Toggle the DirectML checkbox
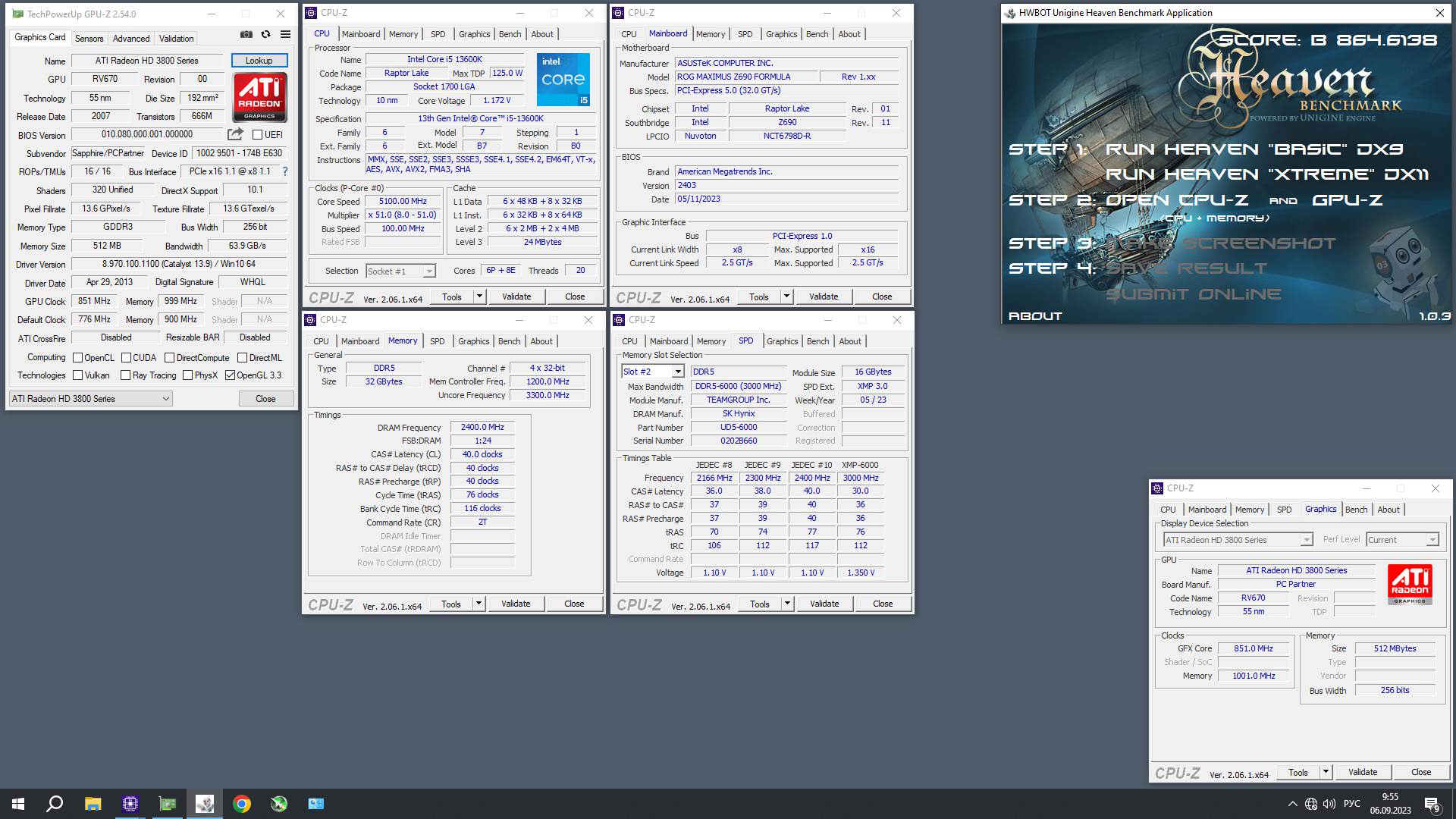 coord(242,358)
